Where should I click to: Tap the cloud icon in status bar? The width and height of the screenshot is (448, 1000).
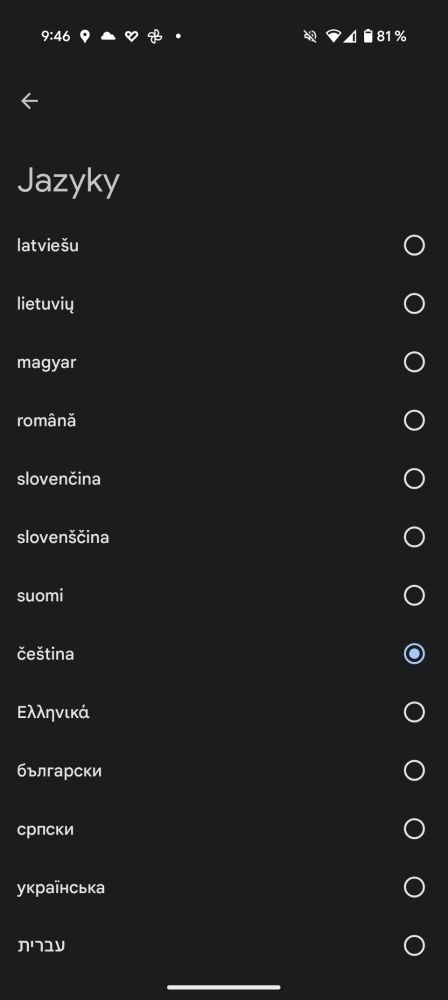coord(108,36)
